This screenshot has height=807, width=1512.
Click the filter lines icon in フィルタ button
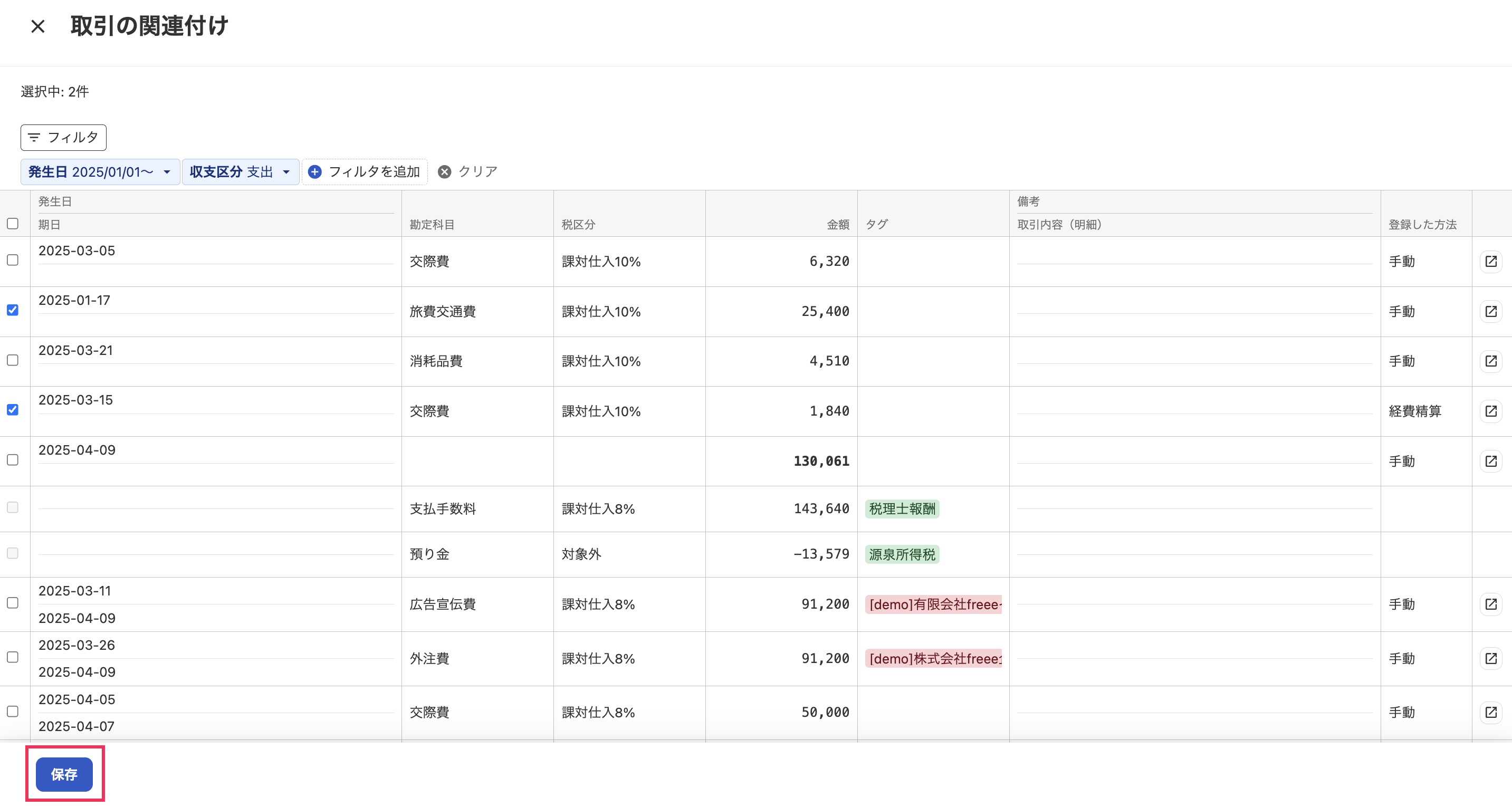[34, 138]
